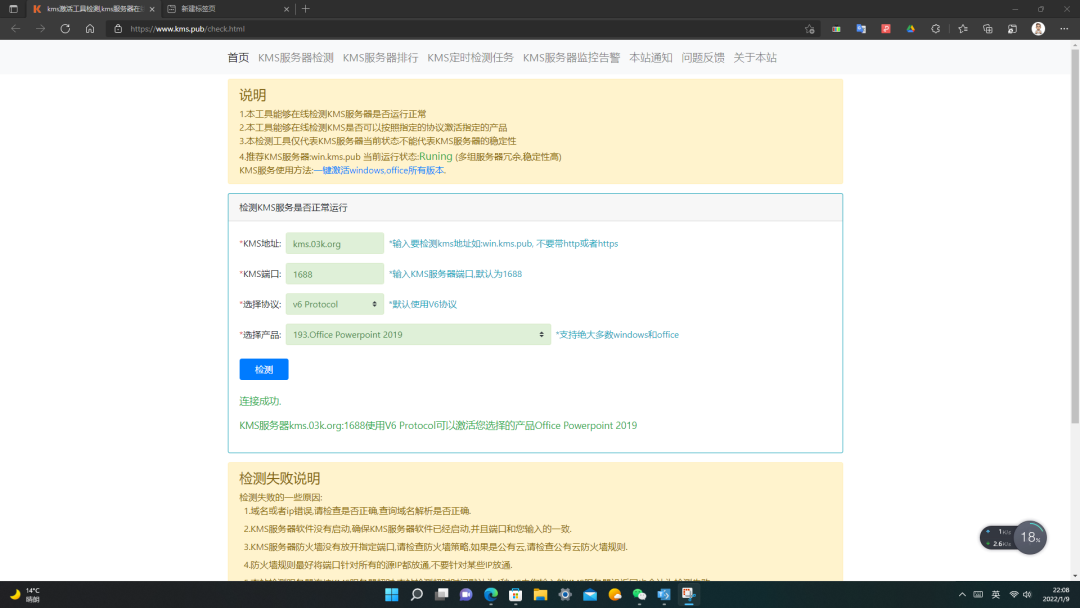1080x608 pixels.
Task: Expand the hidden system tray icons
Action: point(961,596)
